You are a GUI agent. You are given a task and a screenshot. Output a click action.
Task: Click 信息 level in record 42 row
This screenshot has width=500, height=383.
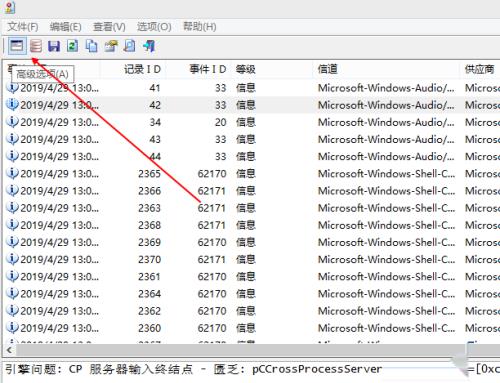coord(246,105)
